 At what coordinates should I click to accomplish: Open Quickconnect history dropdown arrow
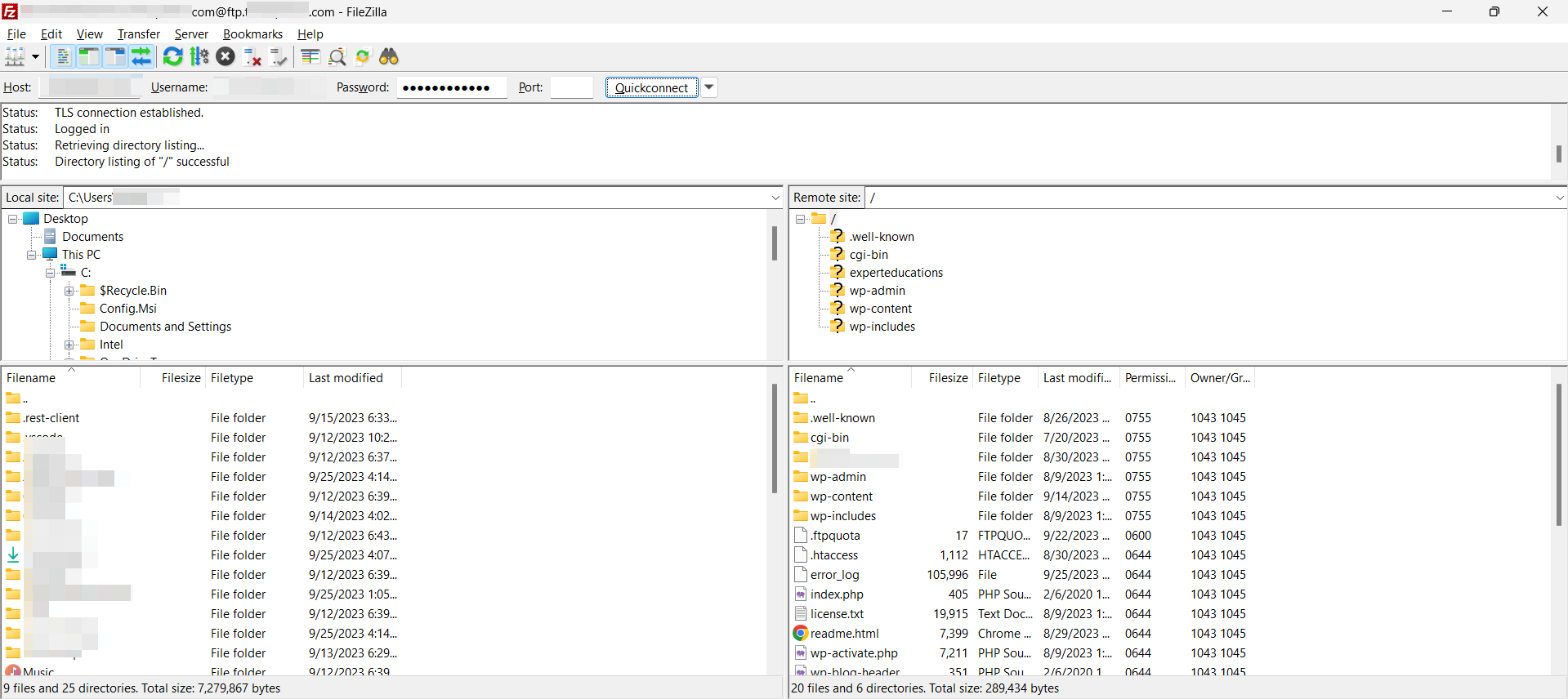[x=709, y=87]
